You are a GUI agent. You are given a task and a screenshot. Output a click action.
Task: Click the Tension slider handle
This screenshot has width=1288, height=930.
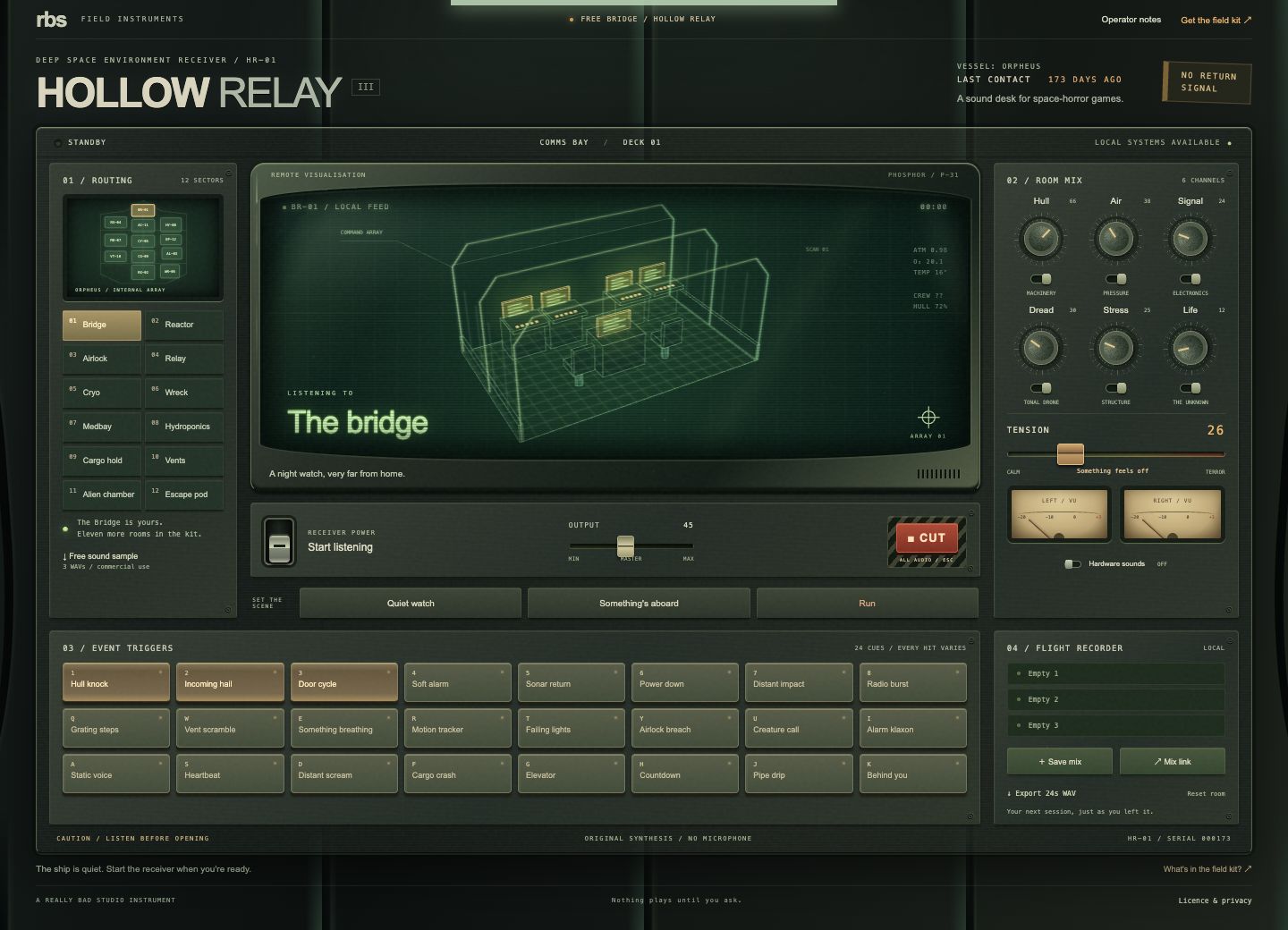tap(1071, 454)
